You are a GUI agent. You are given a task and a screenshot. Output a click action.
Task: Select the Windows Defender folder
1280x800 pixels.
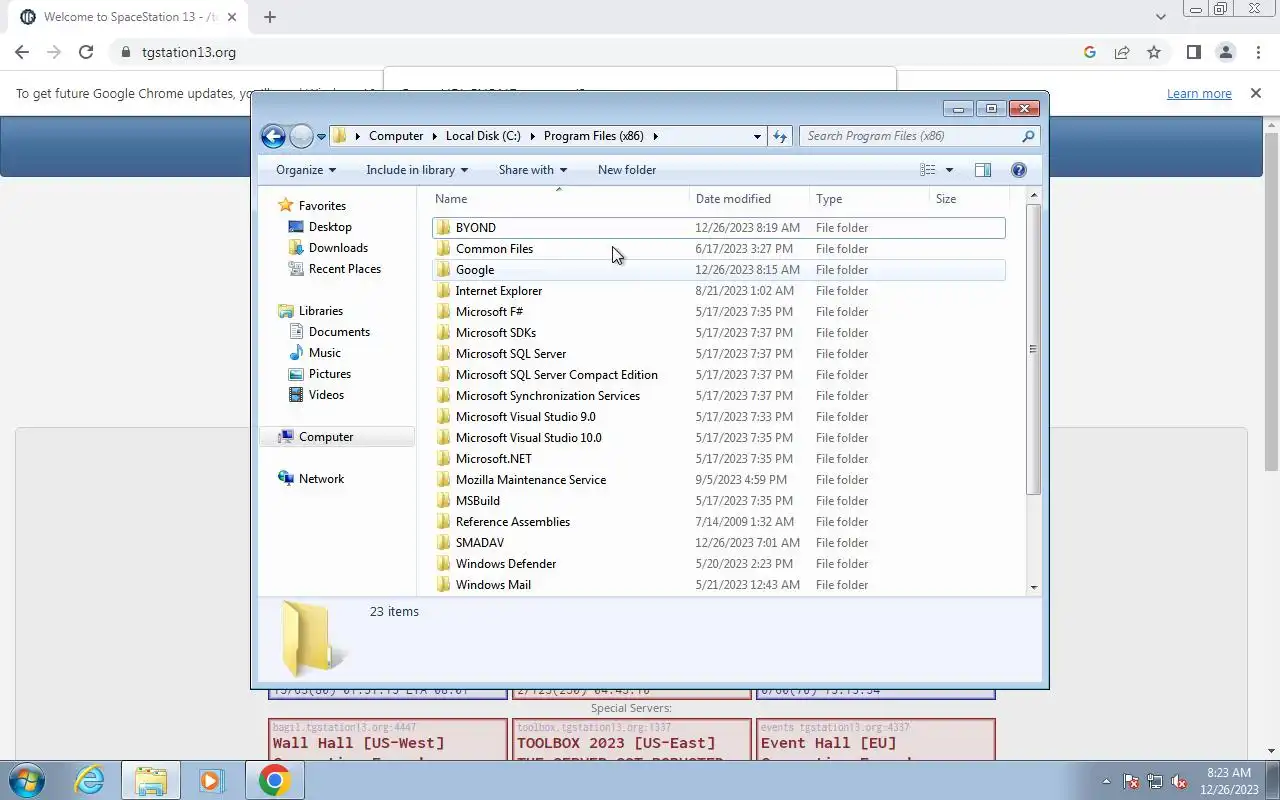point(506,564)
